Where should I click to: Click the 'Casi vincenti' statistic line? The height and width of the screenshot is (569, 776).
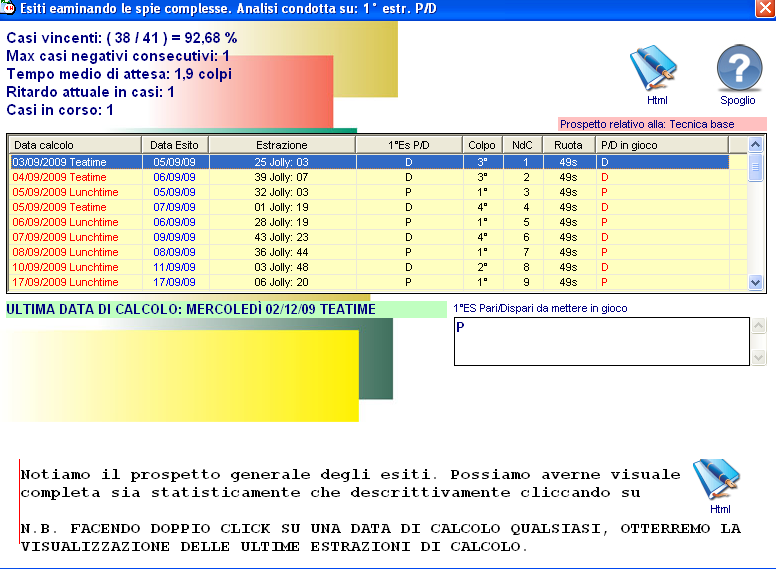[x=122, y=38]
